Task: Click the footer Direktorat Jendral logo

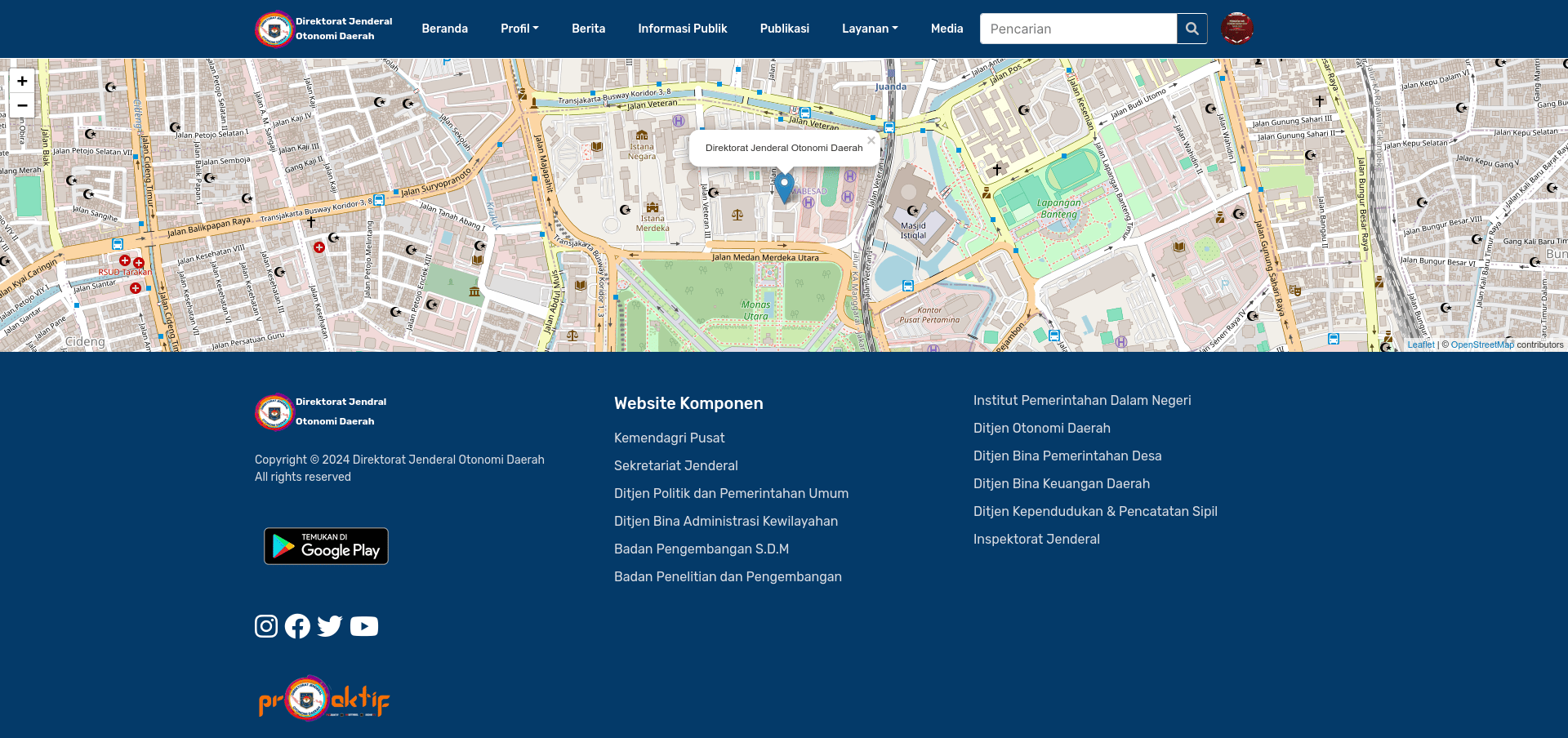Action: point(321,411)
